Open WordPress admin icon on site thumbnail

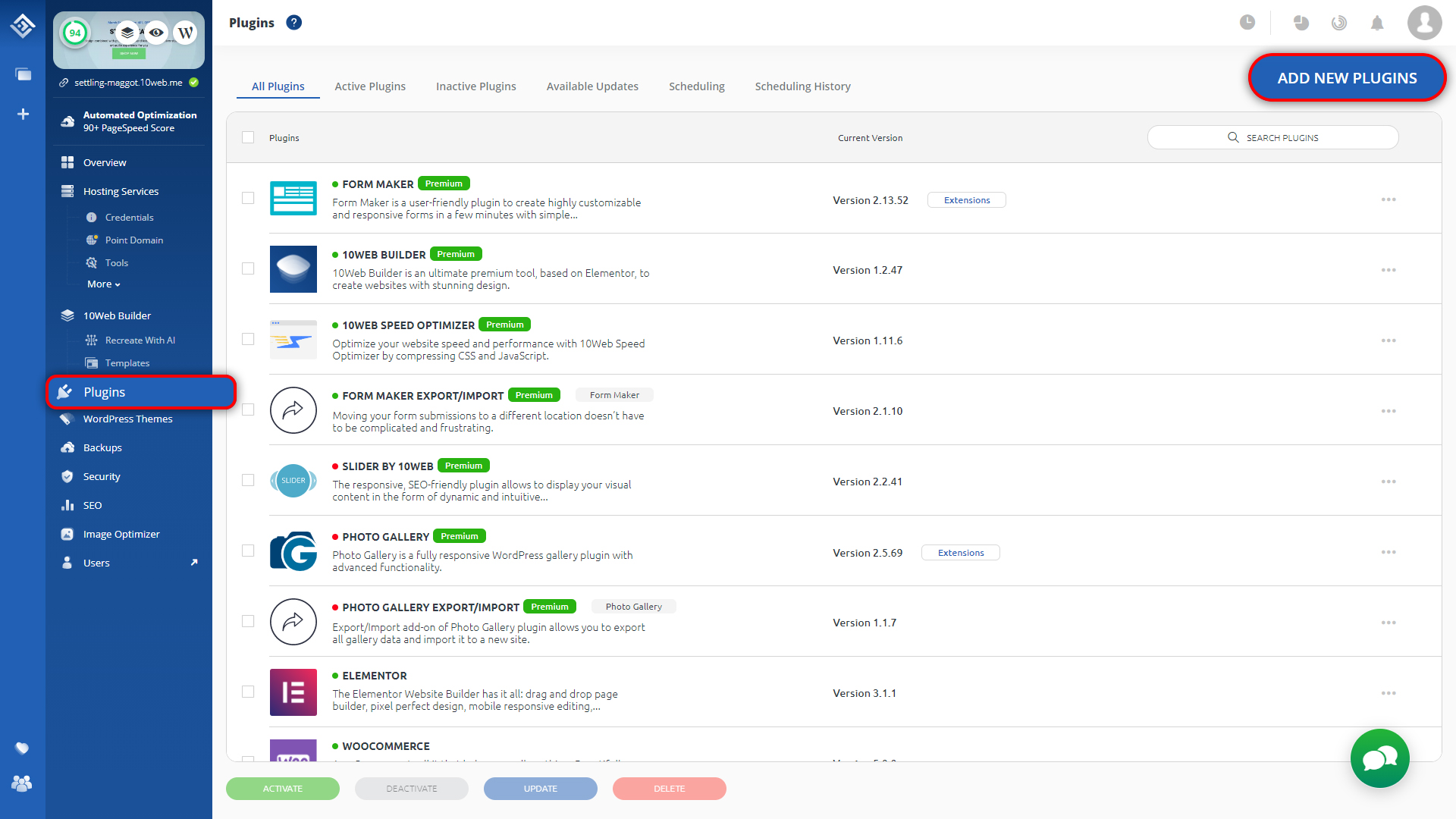coord(185,33)
